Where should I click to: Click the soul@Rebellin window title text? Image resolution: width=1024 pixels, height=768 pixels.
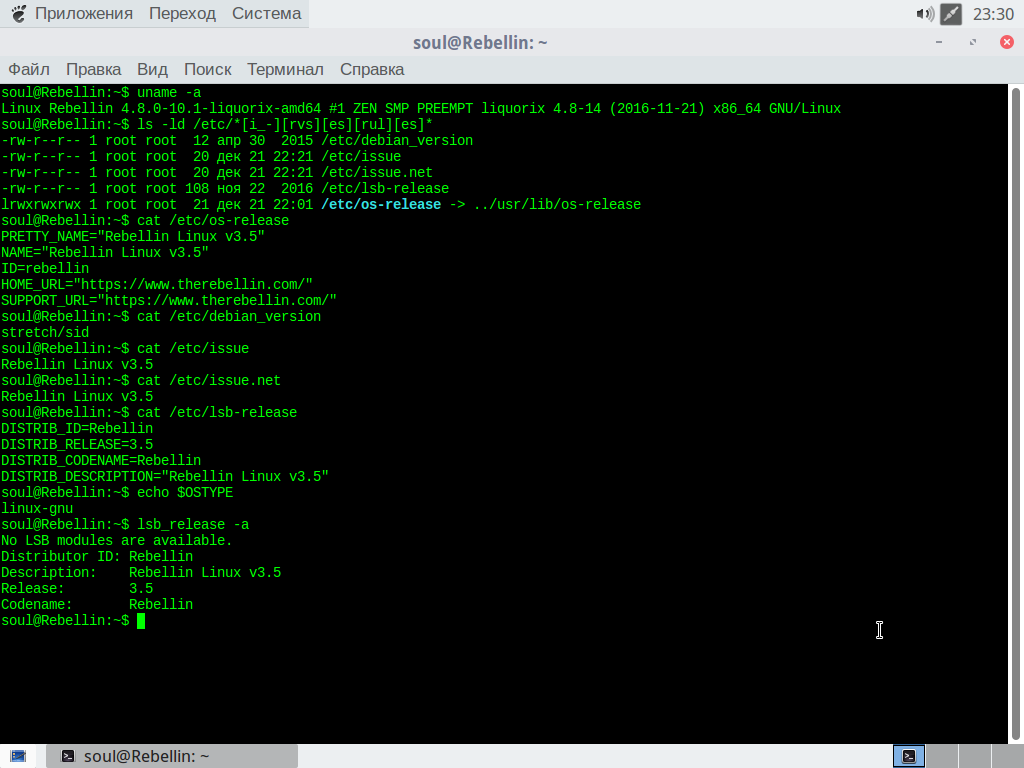point(480,42)
